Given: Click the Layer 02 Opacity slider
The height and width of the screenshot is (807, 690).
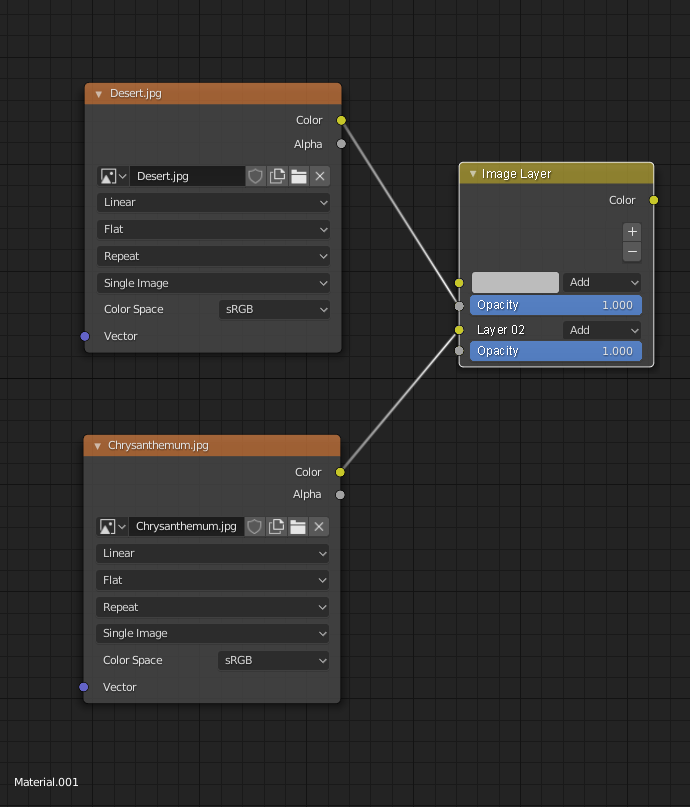Looking at the screenshot, I should point(556,351).
